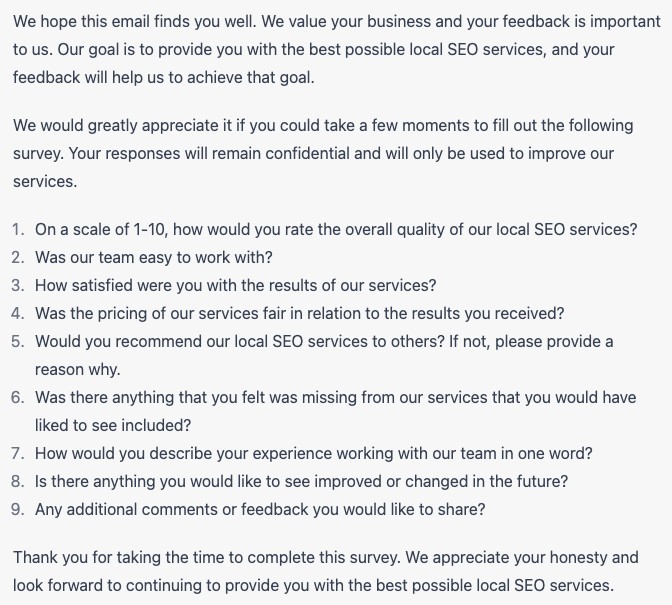
Task: Click question 9 about additional comments
Action: coord(260,509)
